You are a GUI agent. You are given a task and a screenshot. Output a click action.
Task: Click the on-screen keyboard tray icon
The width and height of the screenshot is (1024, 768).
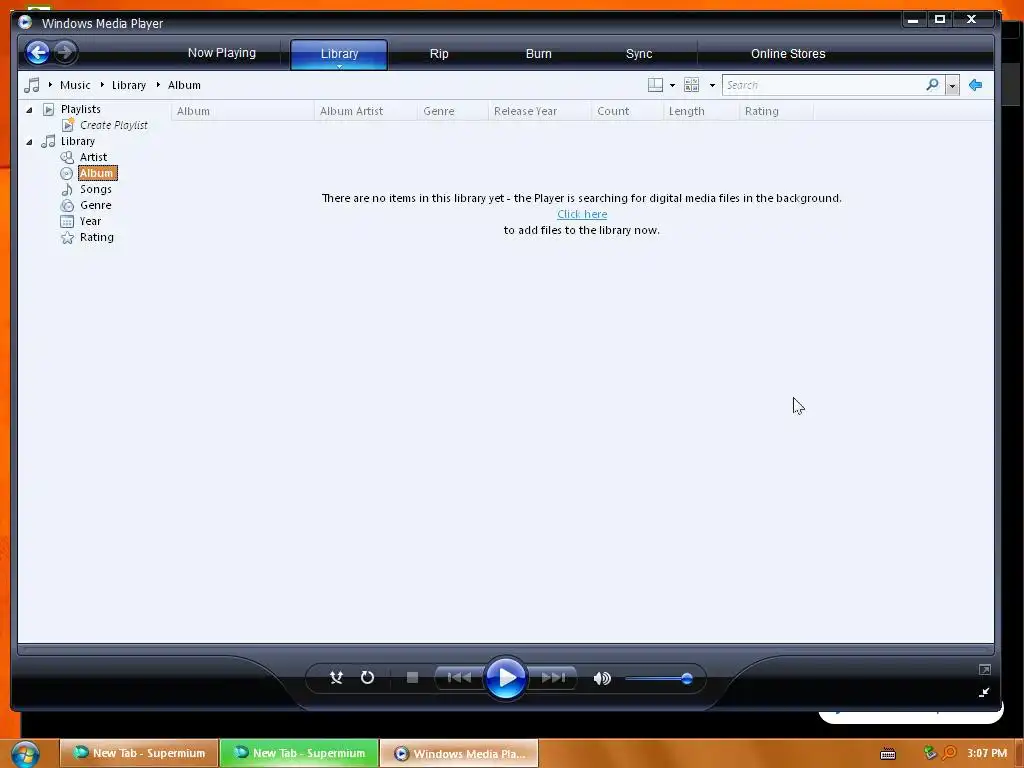tap(888, 754)
